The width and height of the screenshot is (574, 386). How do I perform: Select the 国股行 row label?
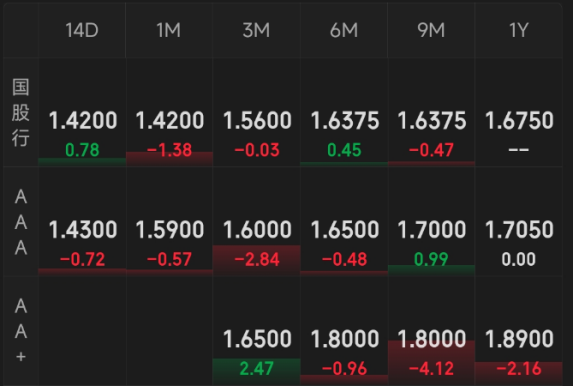[x=20, y=112]
